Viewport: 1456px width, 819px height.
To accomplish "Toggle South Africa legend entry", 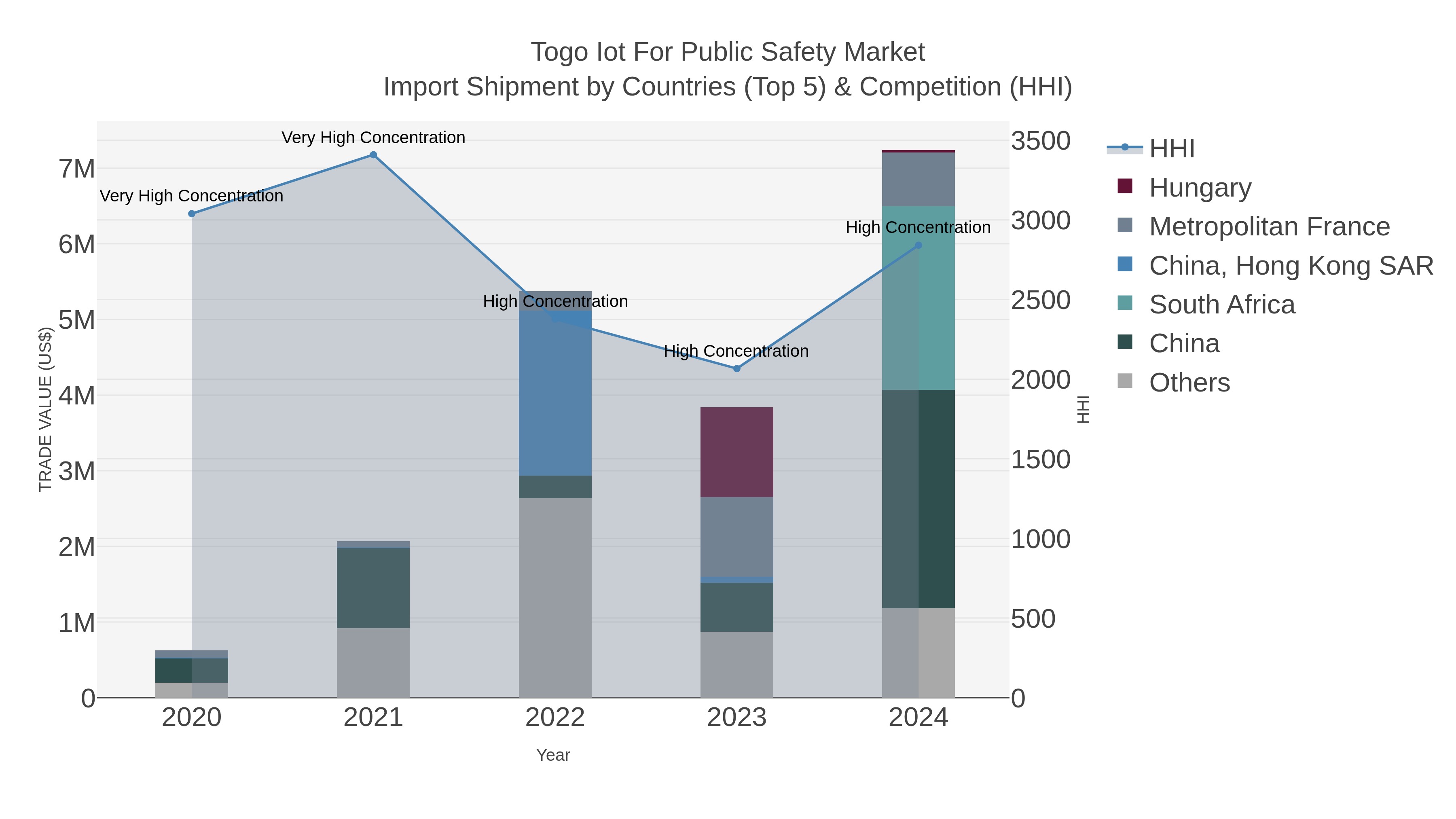I will coord(1206,304).
